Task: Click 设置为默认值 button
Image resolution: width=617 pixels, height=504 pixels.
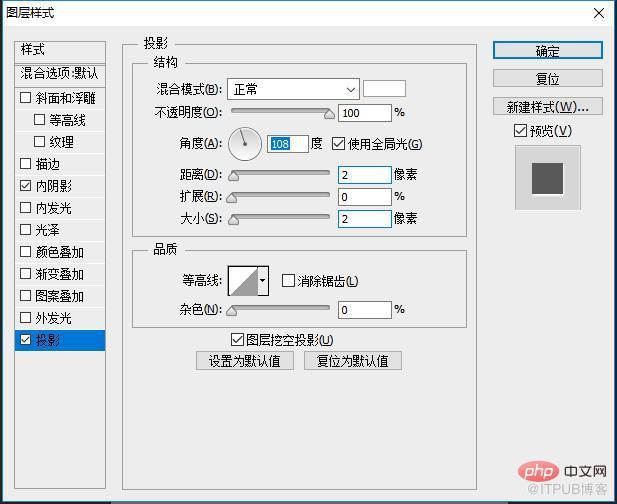Action: tap(245, 360)
